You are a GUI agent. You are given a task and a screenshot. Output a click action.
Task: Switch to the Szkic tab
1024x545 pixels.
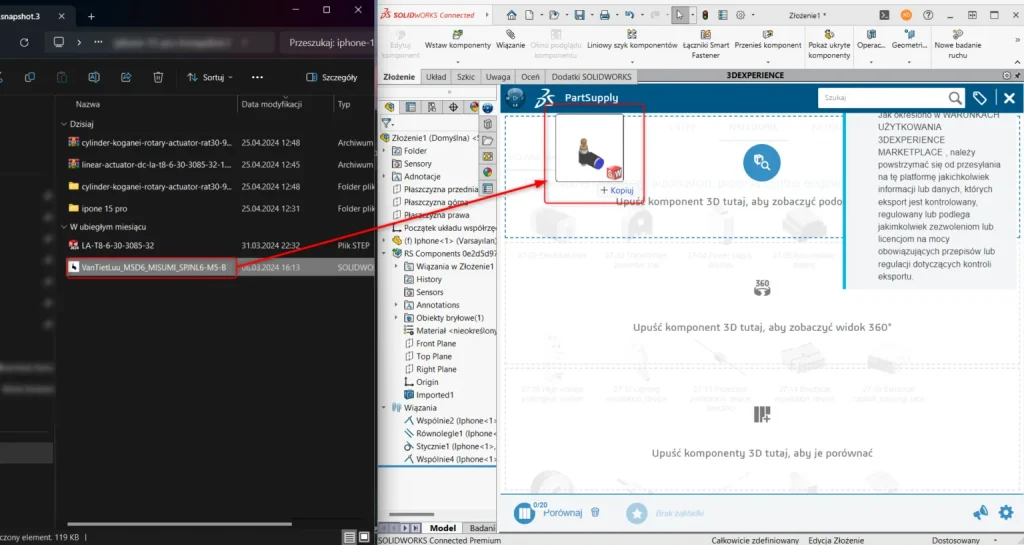click(466, 76)
